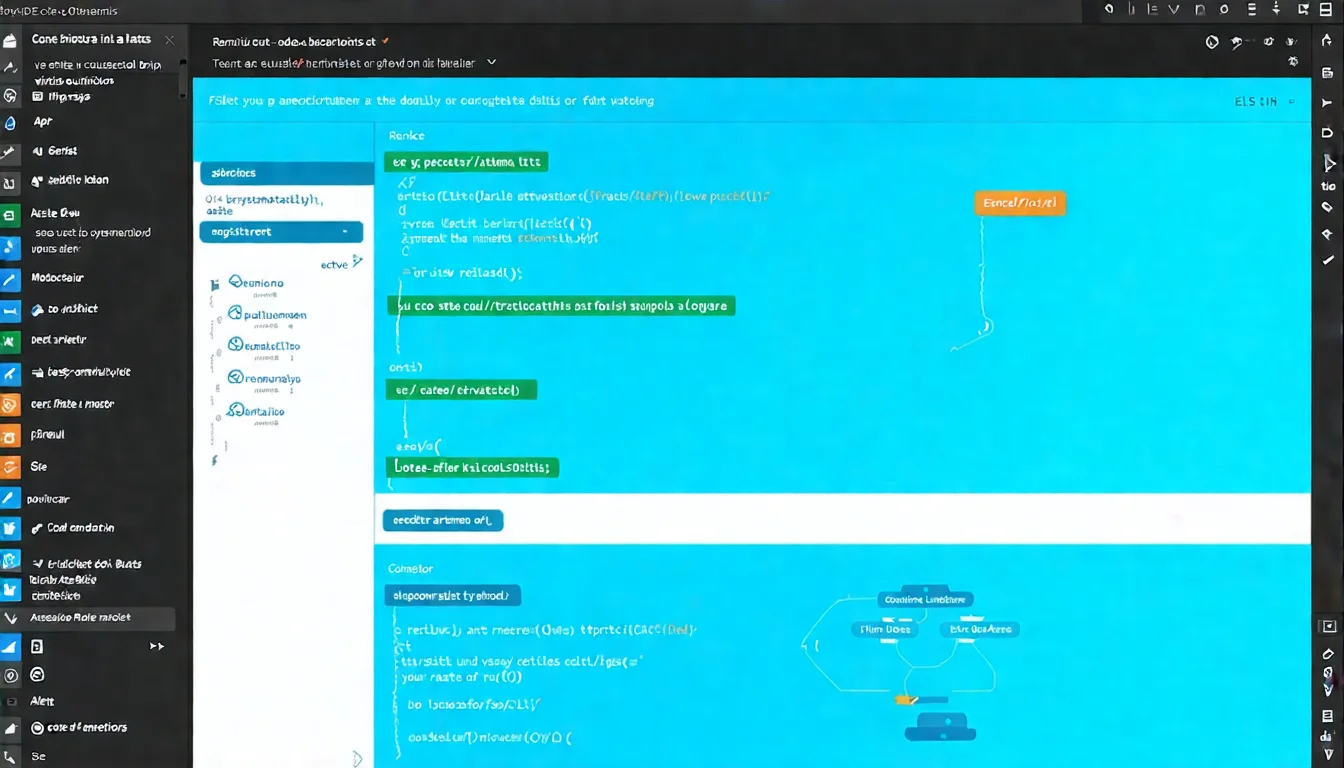Image resolution: width=1344 pixels, height=768 pixels.
Task: Click the blue bird icon in left sidebar
Action: click(11, 530)
